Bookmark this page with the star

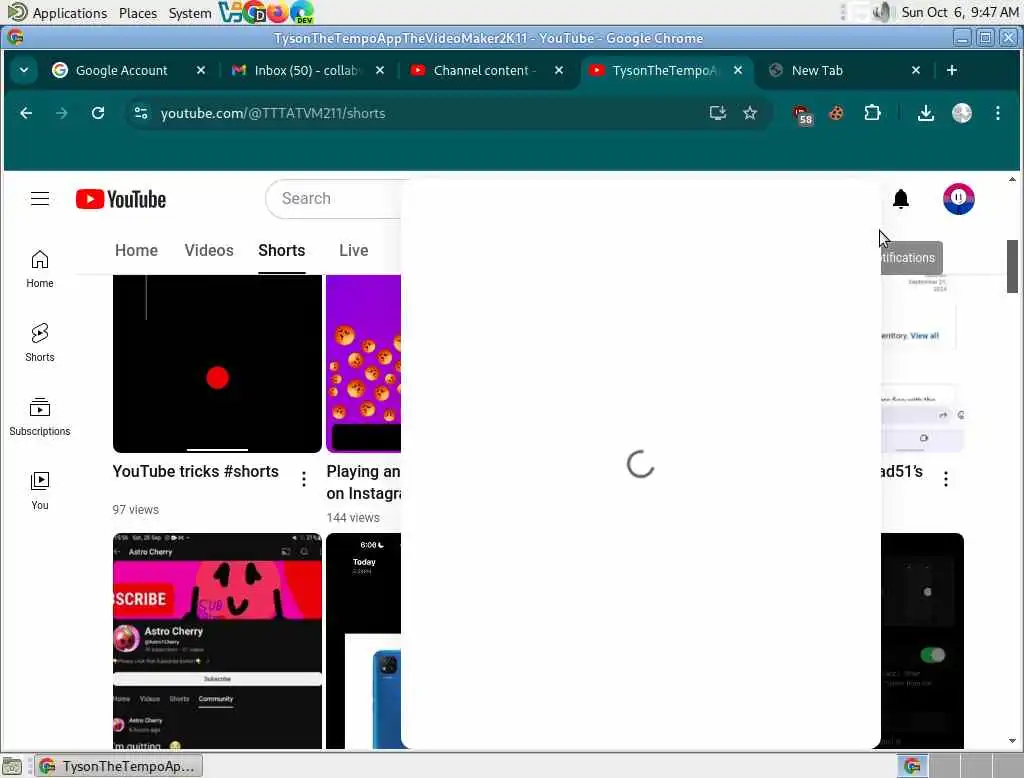coord(750,113)
